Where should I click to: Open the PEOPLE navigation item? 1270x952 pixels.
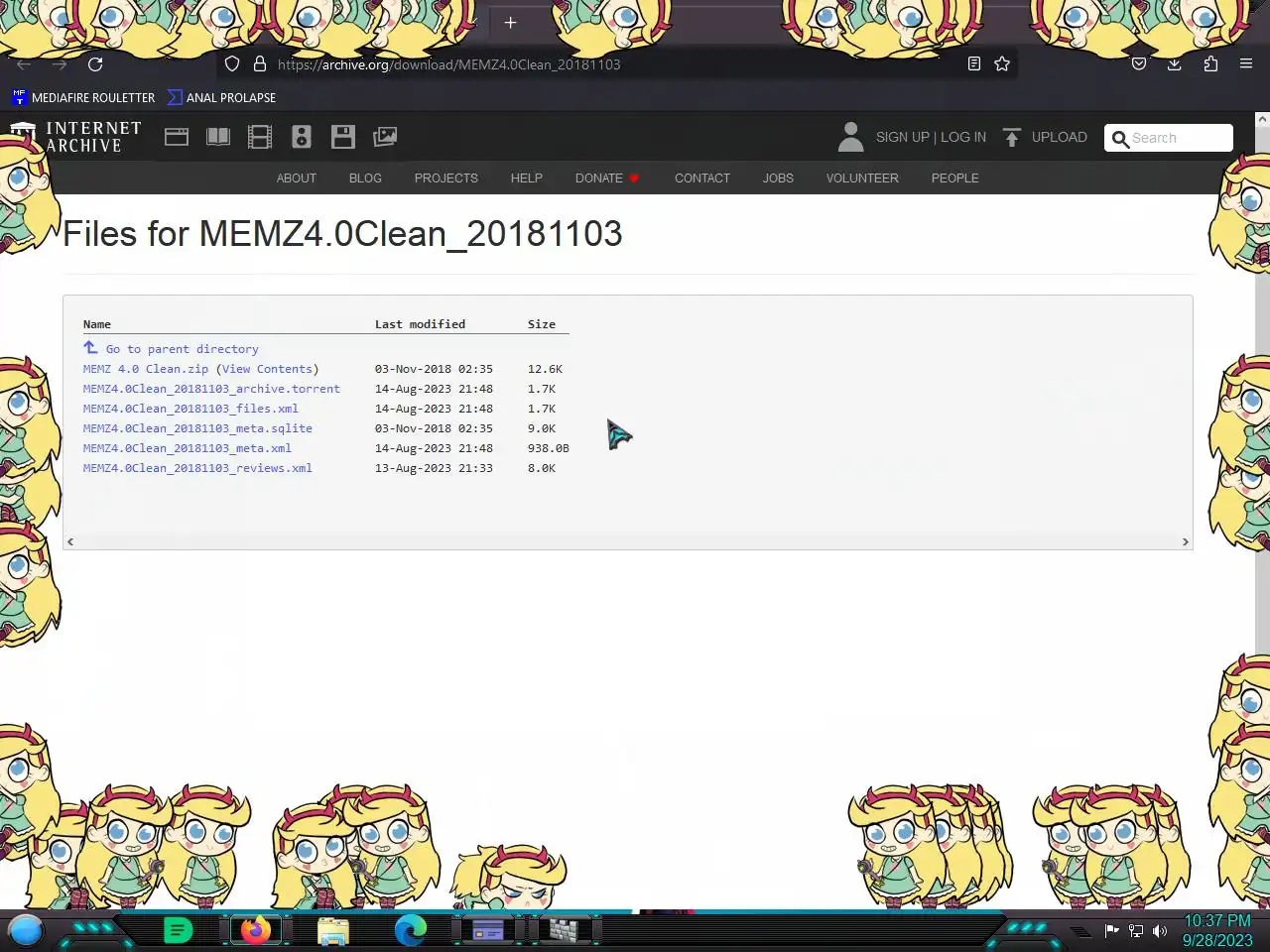point(955,178)
